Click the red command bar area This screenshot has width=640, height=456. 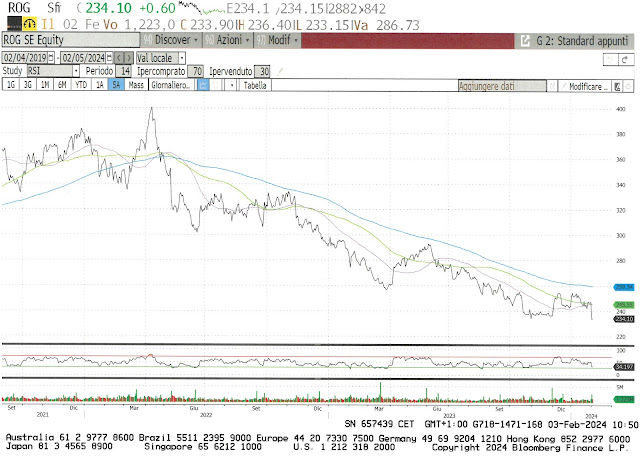[x=408, y=41]
